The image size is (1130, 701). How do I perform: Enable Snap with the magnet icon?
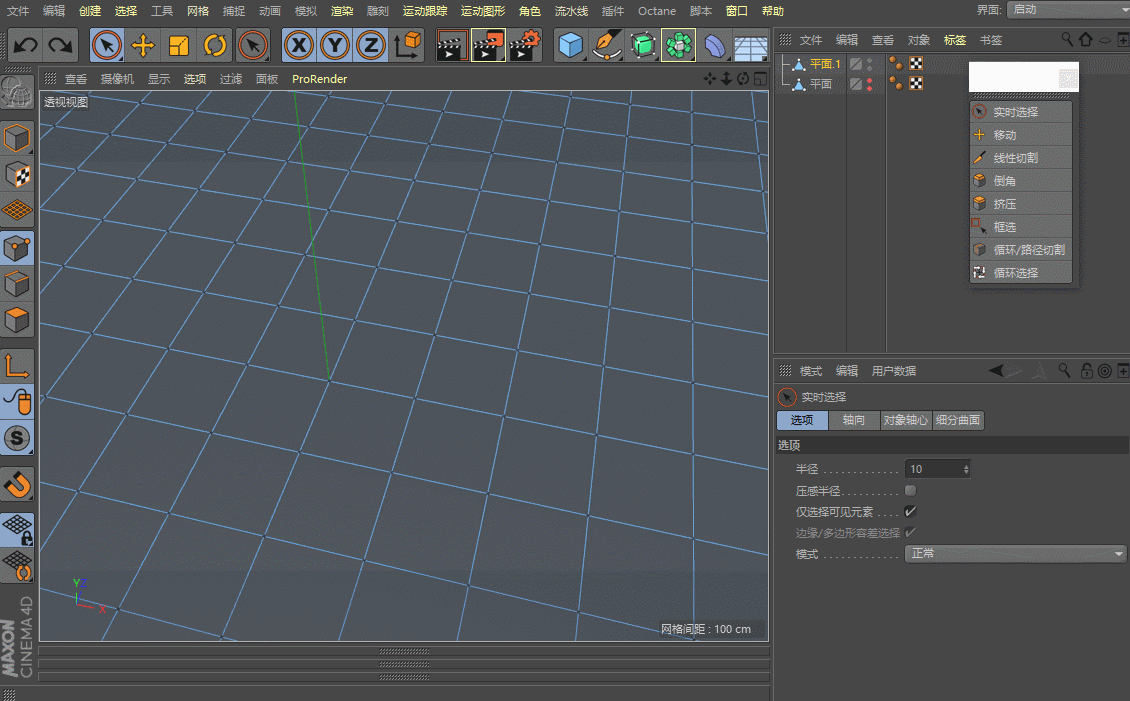coord(17,483)
